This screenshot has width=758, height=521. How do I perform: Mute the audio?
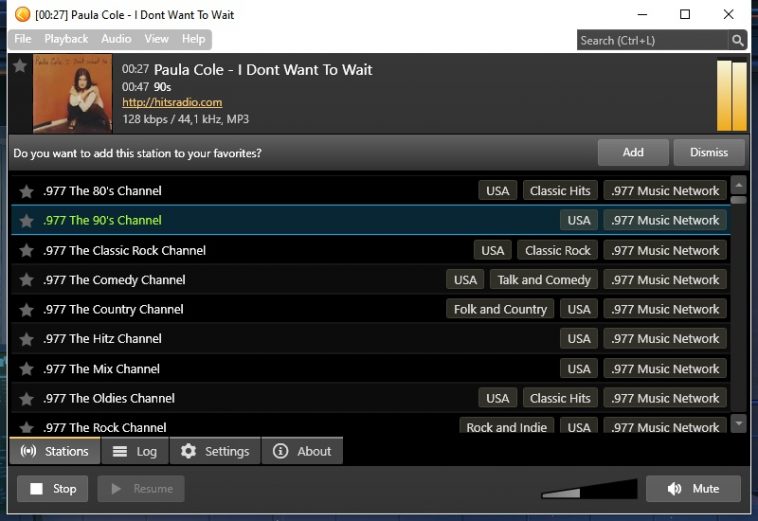click(693, 489)
